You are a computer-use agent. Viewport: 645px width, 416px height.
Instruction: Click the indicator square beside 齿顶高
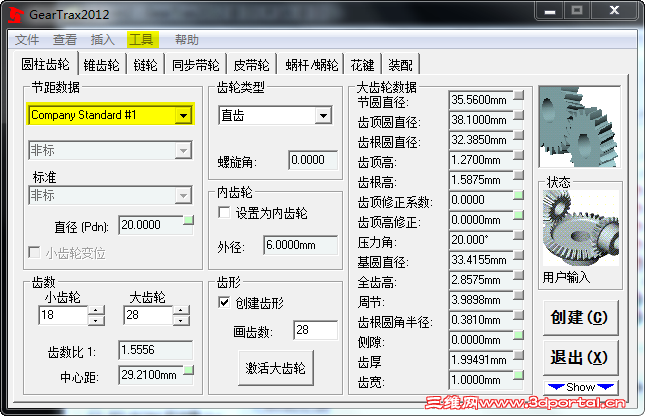coord(519,155)
